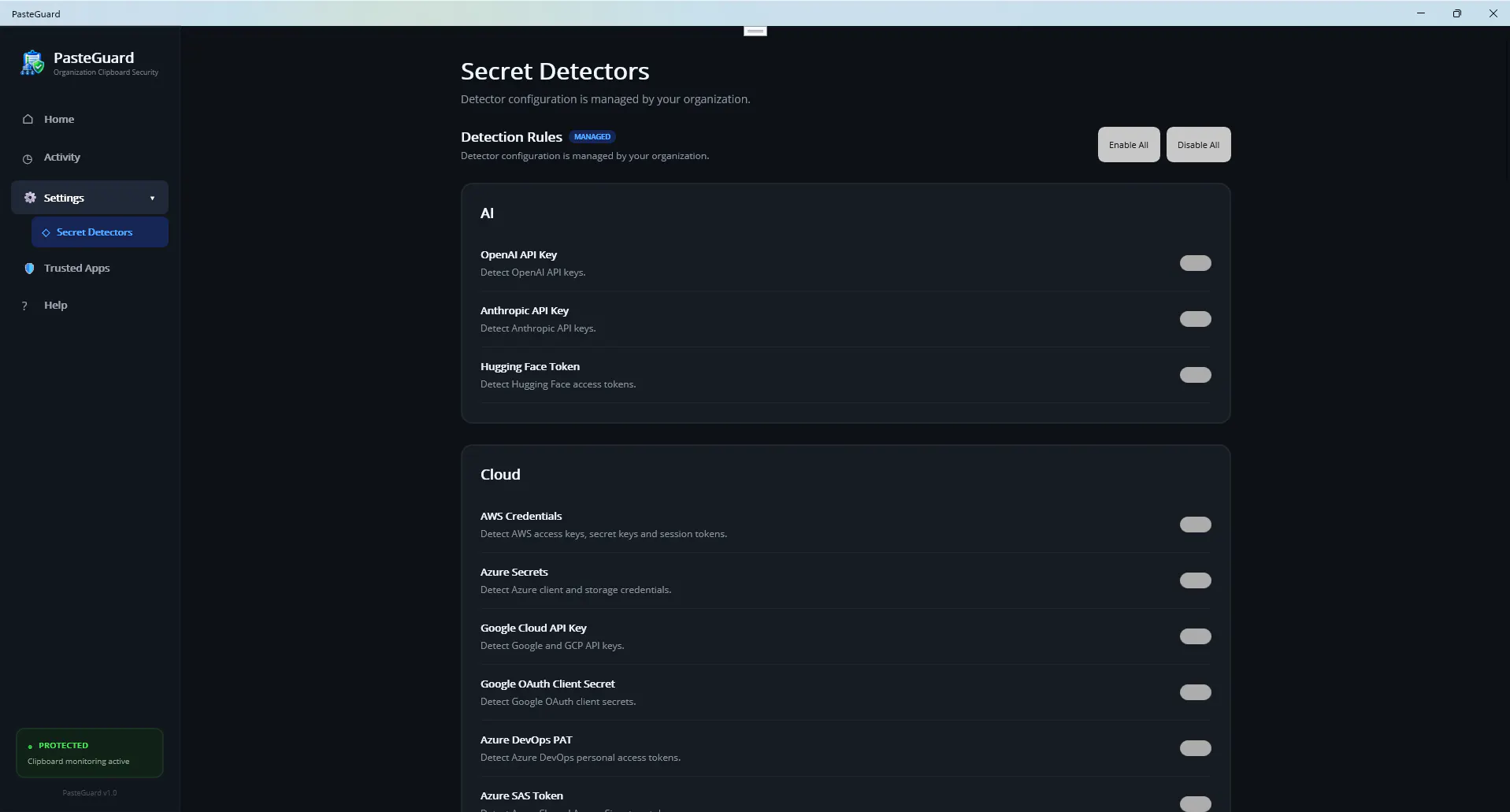Toggle the AWS Credentials detector

1195,525
